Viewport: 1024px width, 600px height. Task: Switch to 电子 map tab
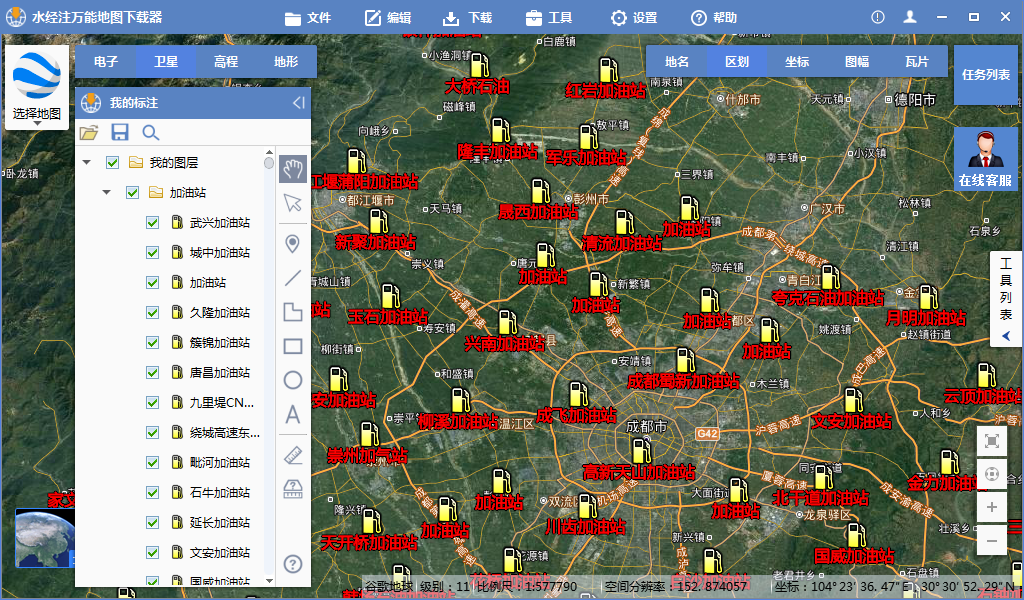tap(106, 61)
